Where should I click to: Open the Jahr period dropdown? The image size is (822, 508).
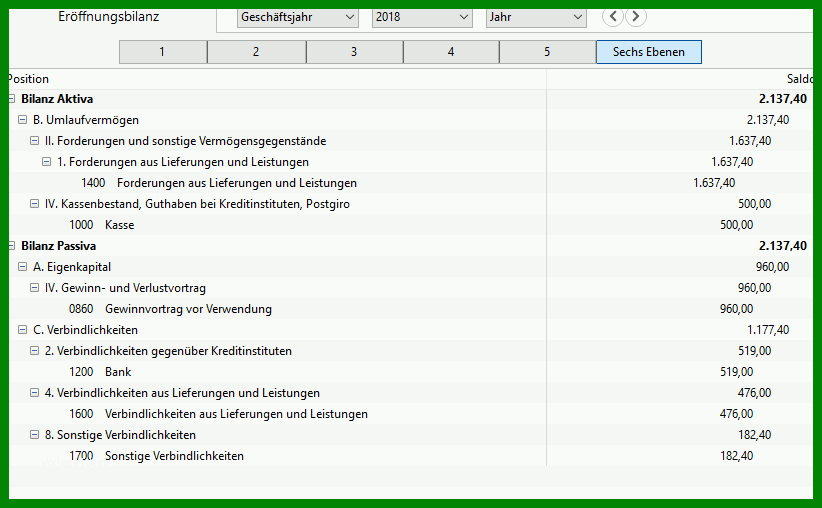click(536, 17)
